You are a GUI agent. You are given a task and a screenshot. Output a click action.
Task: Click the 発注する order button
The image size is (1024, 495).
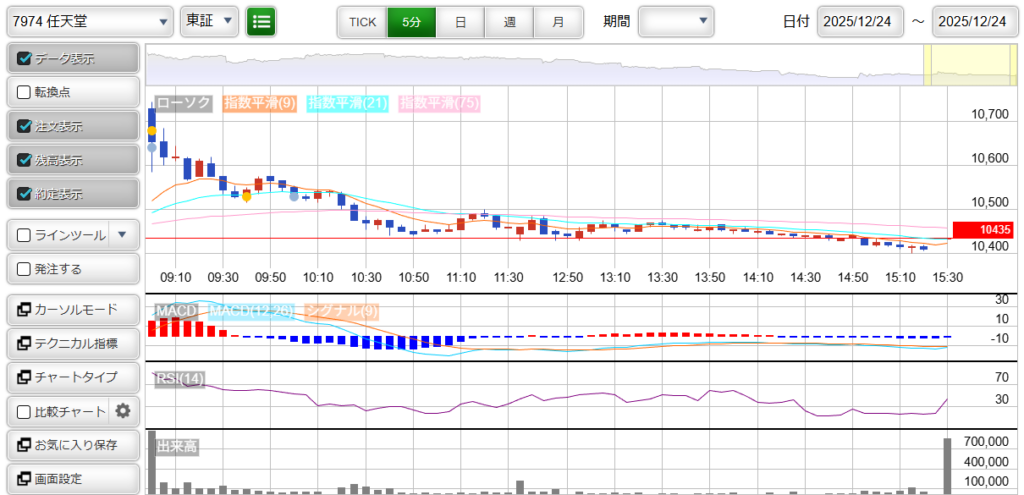(73, 269)
